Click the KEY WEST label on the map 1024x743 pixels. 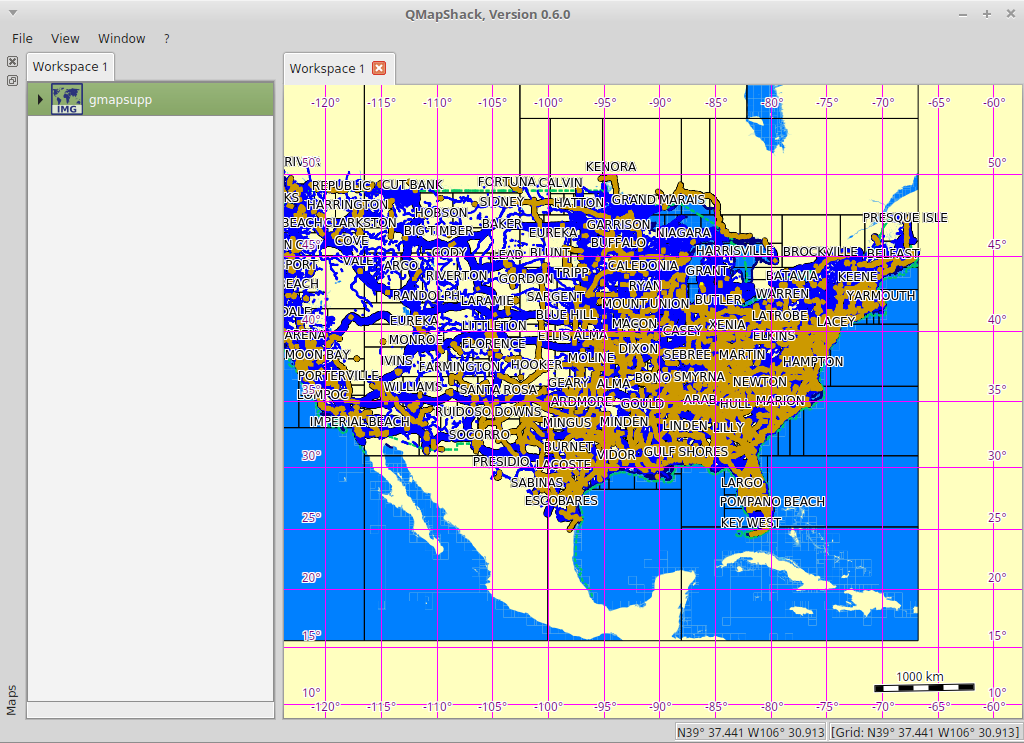[x=750, y=523]
